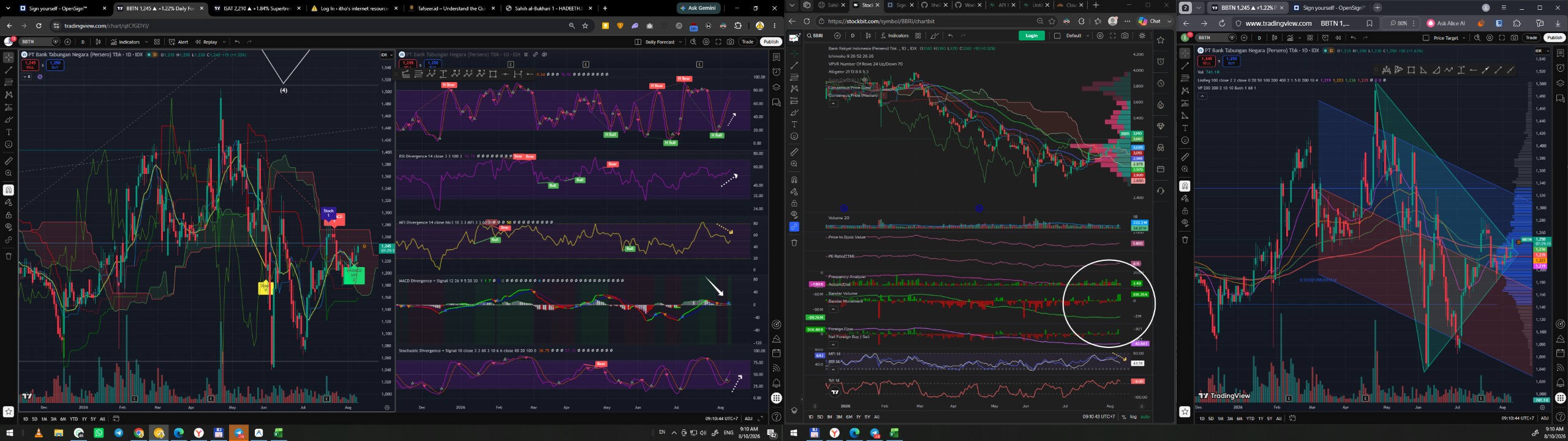The image size is (1568, 441).
Task: Take chart snapshot camera icon, left TradingView toolbar
Action: 731,42
